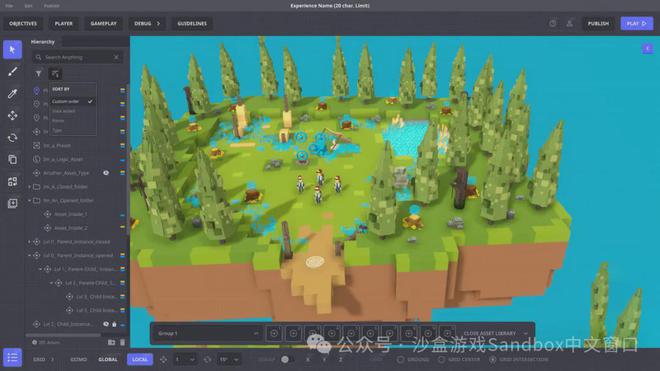
Task: Flip the snap toggle switch in bottom bar
Action: point(287,360)
